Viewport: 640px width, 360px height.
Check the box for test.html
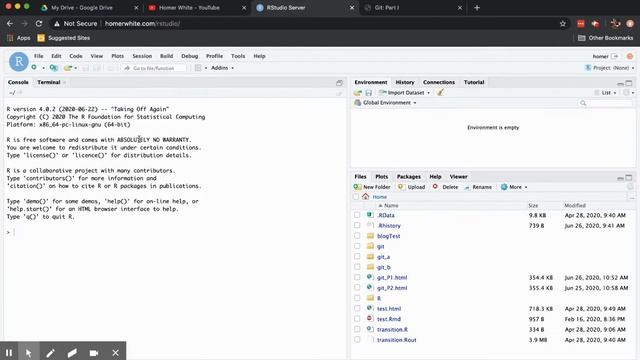coord(357,308)
